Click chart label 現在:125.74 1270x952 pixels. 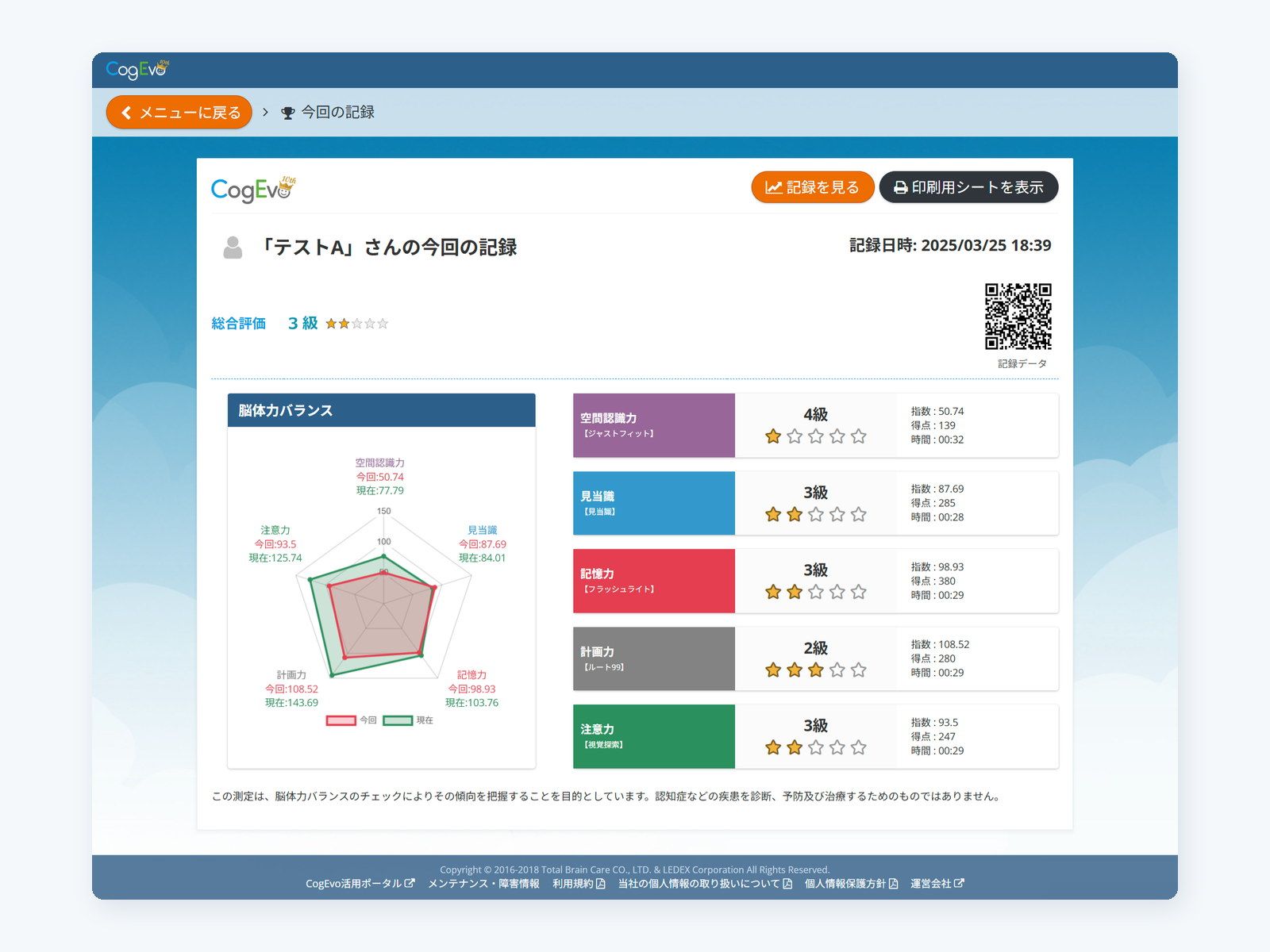pos(275,558)
